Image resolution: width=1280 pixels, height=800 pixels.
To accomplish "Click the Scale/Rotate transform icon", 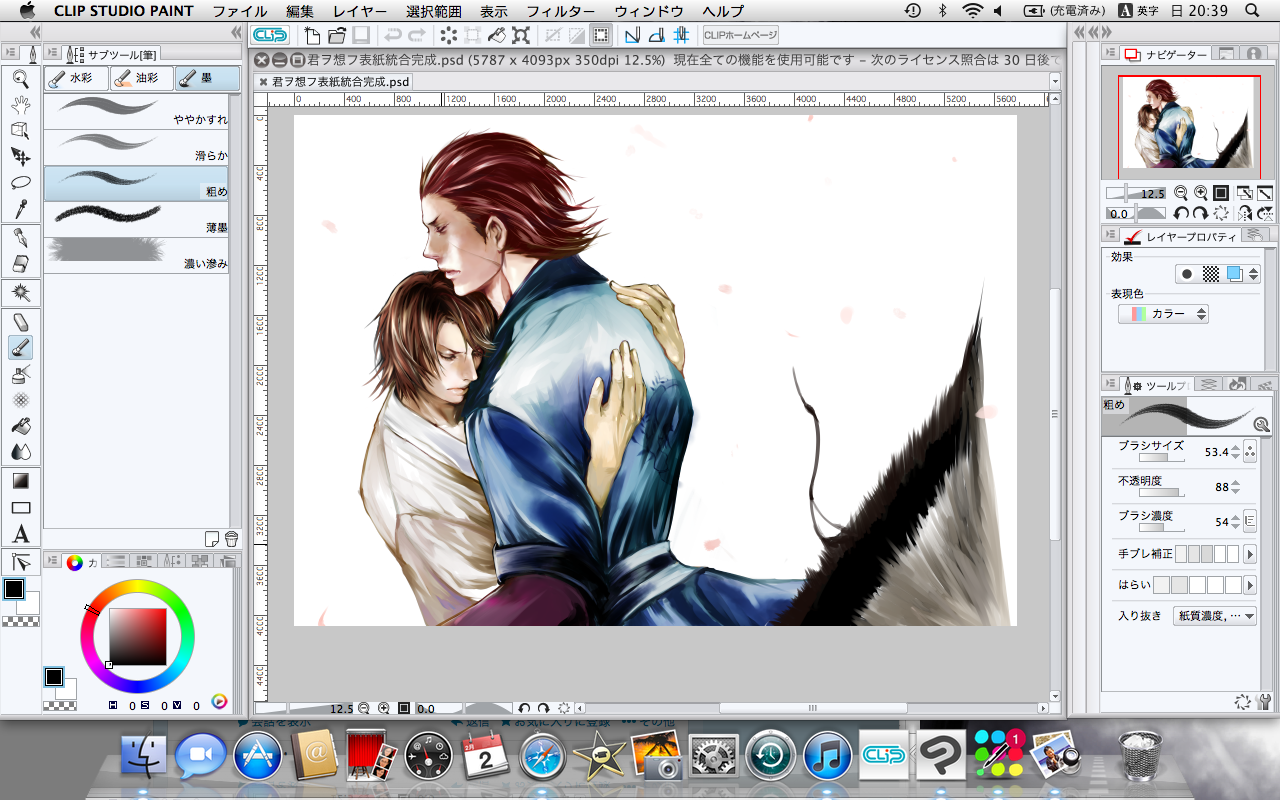I will click(x=521, y=36).
